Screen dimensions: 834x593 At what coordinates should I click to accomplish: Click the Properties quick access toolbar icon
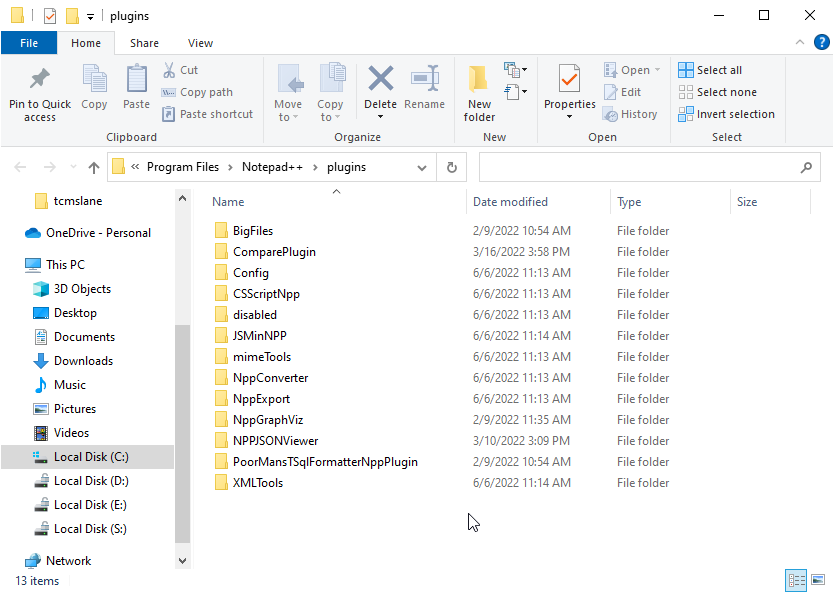(x=50, y=16)
